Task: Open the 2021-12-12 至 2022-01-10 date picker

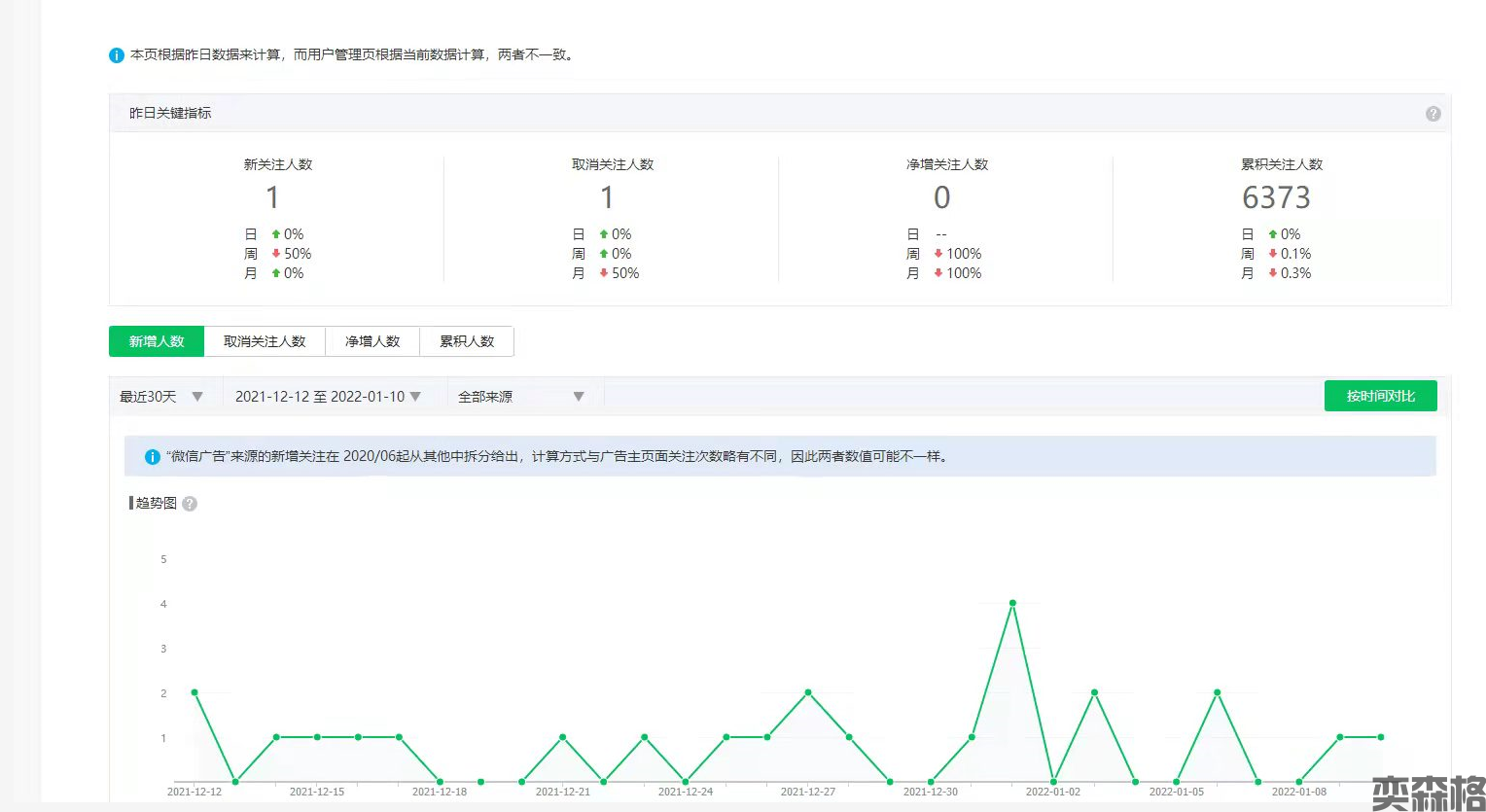Action: (x=328, y=397)
